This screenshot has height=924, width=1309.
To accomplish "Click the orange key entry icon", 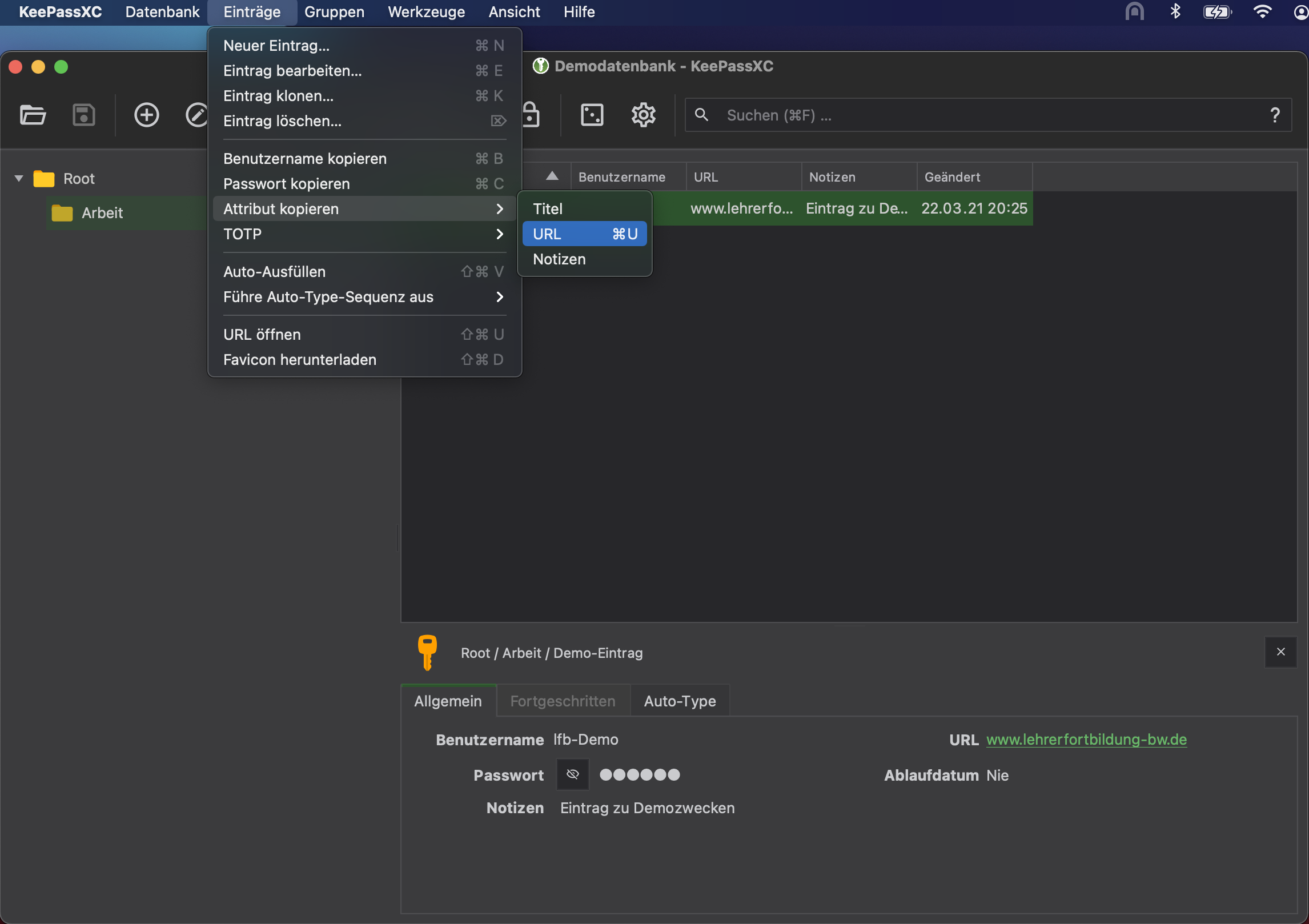I will [x=427, y=652].
